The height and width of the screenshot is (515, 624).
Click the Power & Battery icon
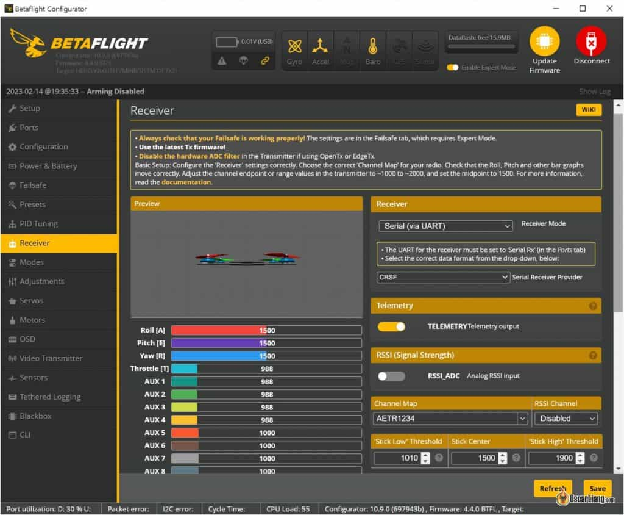click(12, 166)
